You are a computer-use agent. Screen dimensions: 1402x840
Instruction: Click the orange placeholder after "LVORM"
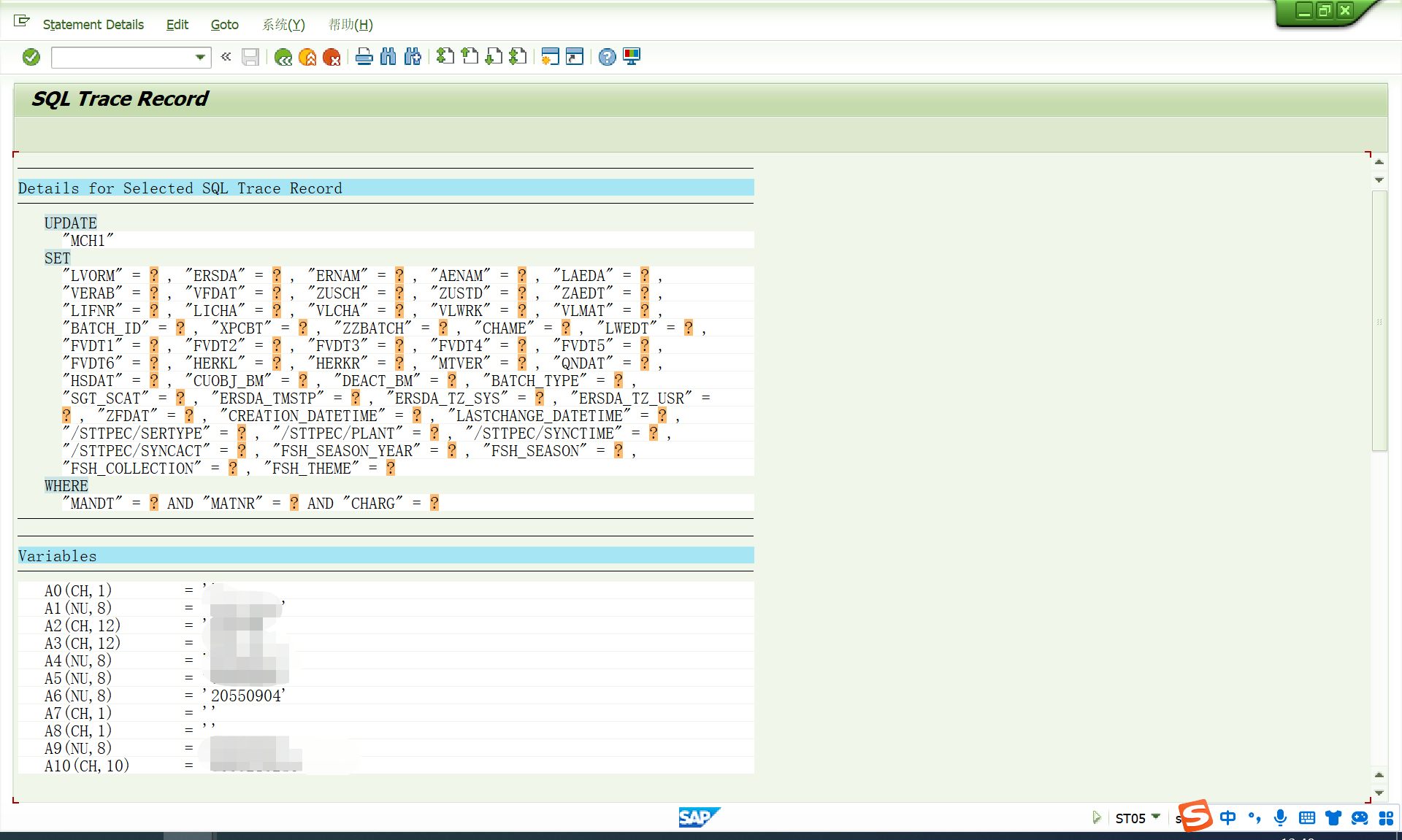click(x=153, y=276)
